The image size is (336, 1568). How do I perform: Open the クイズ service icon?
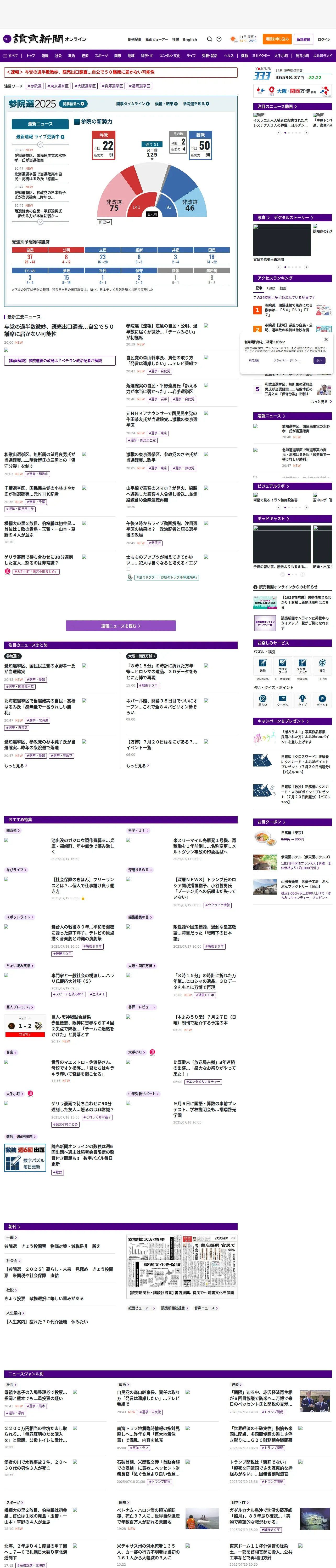(303, 701)
